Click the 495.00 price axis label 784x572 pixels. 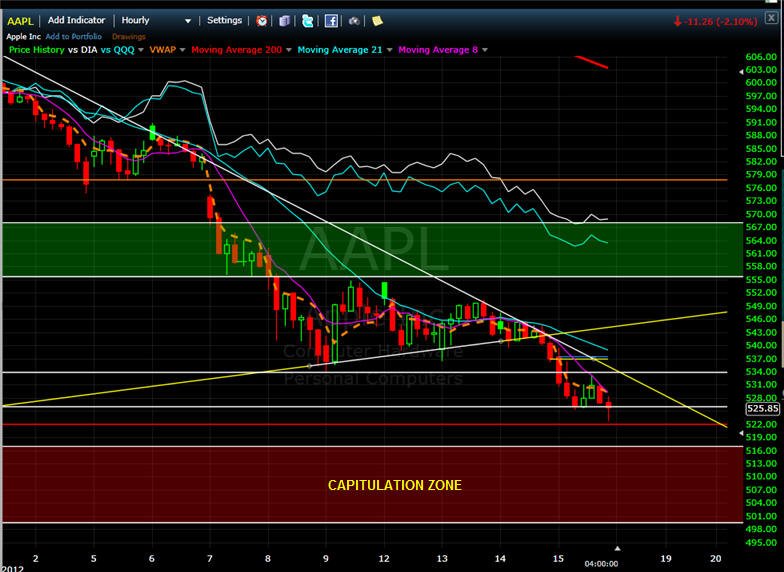(762, 542)
